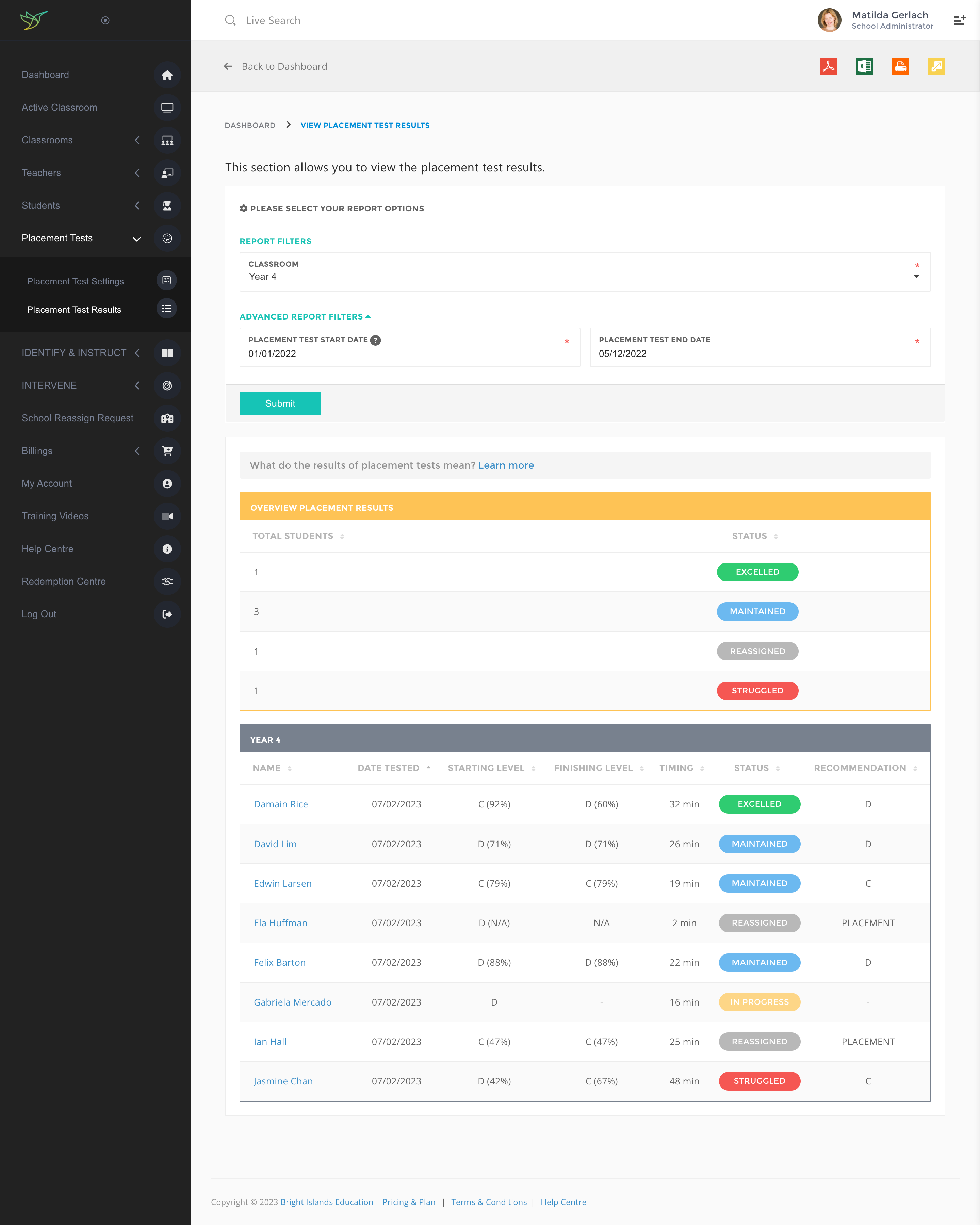Toggle sidebar pin circle icon
Image resolution: width=980 pixels, height=1225 pixels.
click(x=105, y=20)
